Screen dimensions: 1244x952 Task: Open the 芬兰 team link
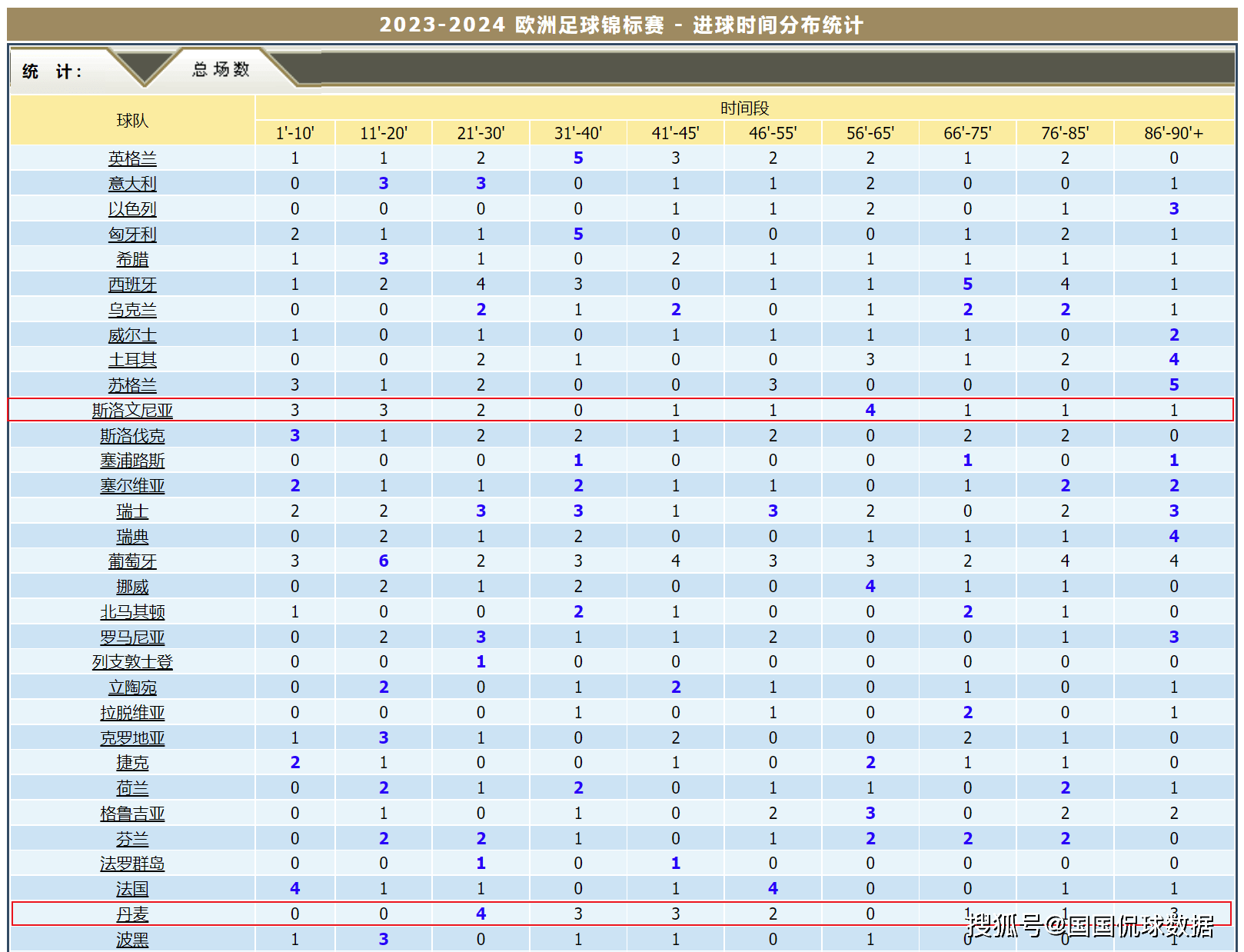tap(132, 839)
